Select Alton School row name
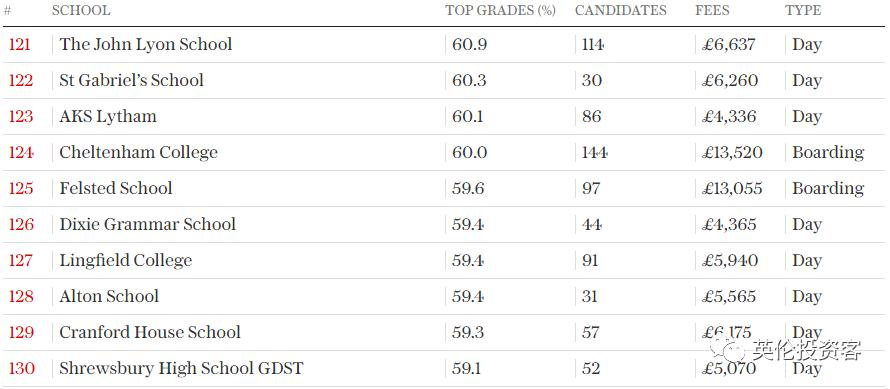Viewport: 890px width, 389px height. pyautogui.click(x=109, y=296)
